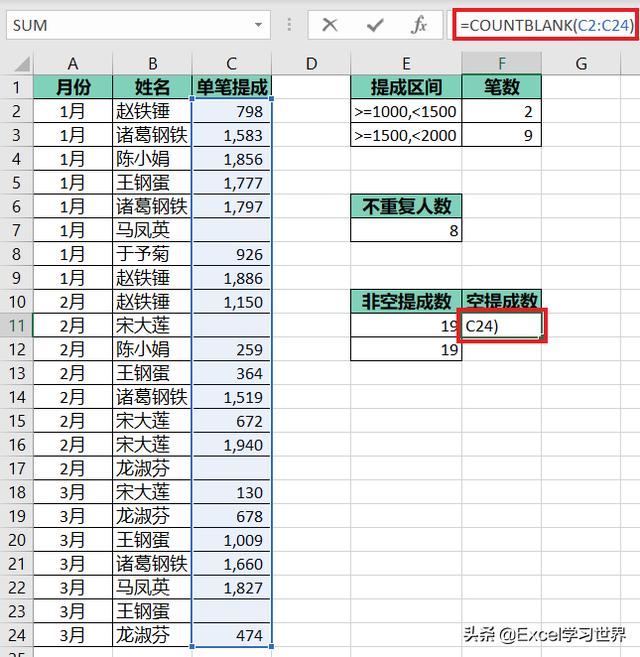This screenshot has width=640, height=657.
Task: Select row 1 header
Action: pyautogui.click(x=16, y=87)
